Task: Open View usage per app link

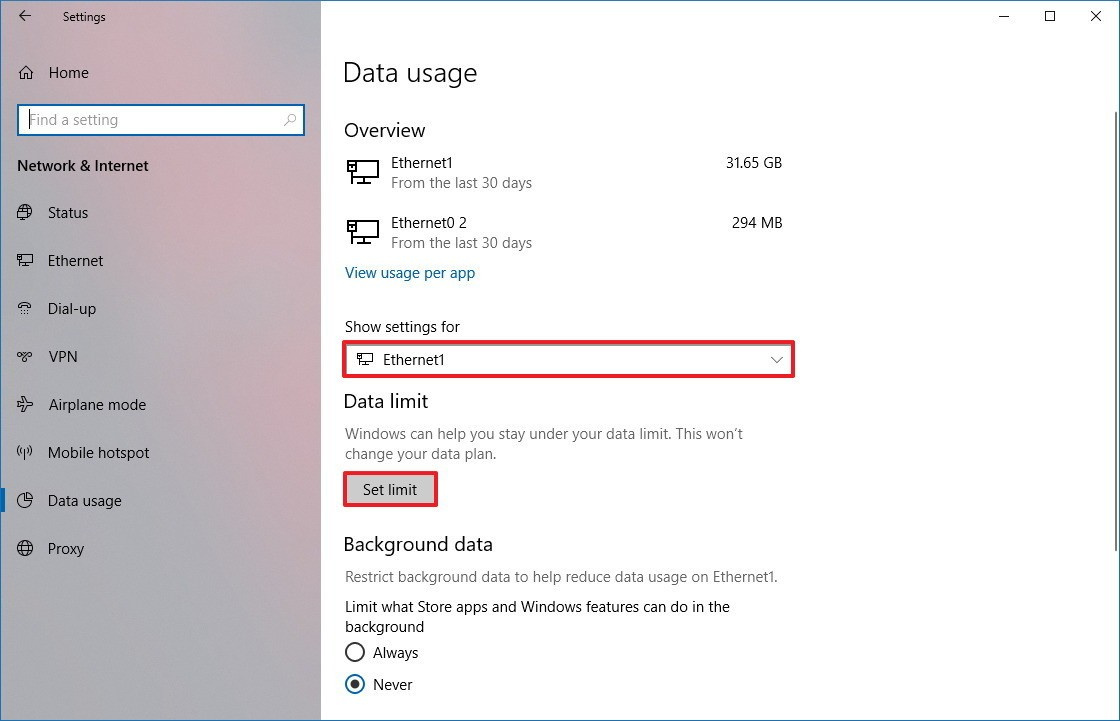Action: point(410,273)
